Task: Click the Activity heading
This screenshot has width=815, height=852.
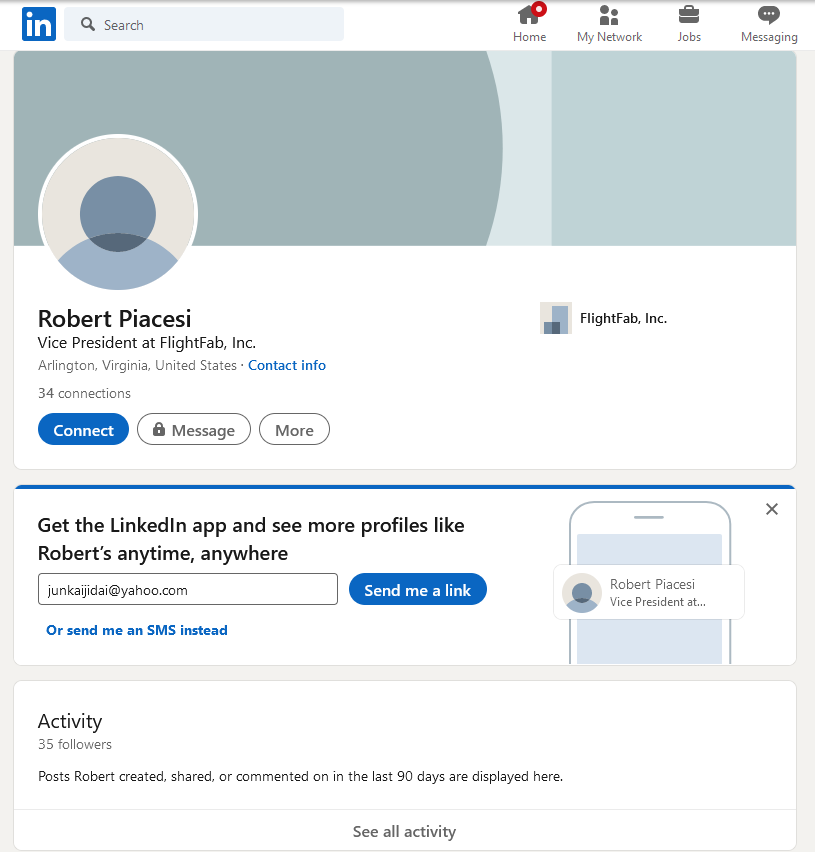Action: (x=70, y=722)
